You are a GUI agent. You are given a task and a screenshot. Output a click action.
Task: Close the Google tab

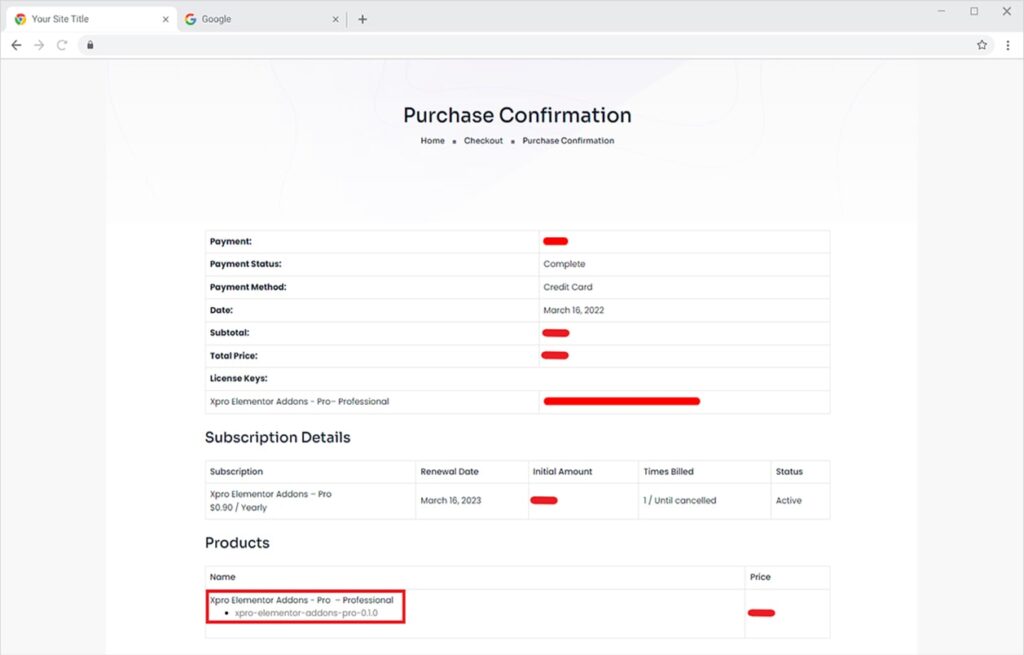pyautogui.click(x=336, y=19)
